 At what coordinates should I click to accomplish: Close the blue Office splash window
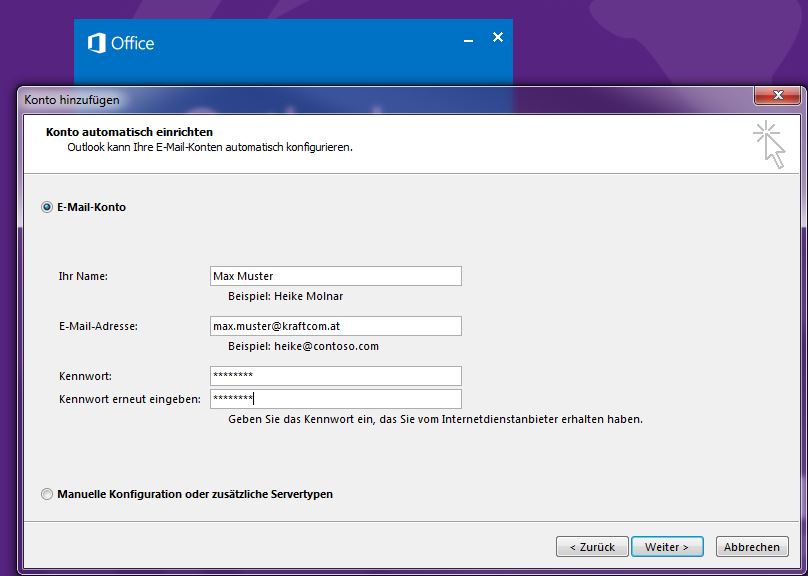tap(498, 37)
